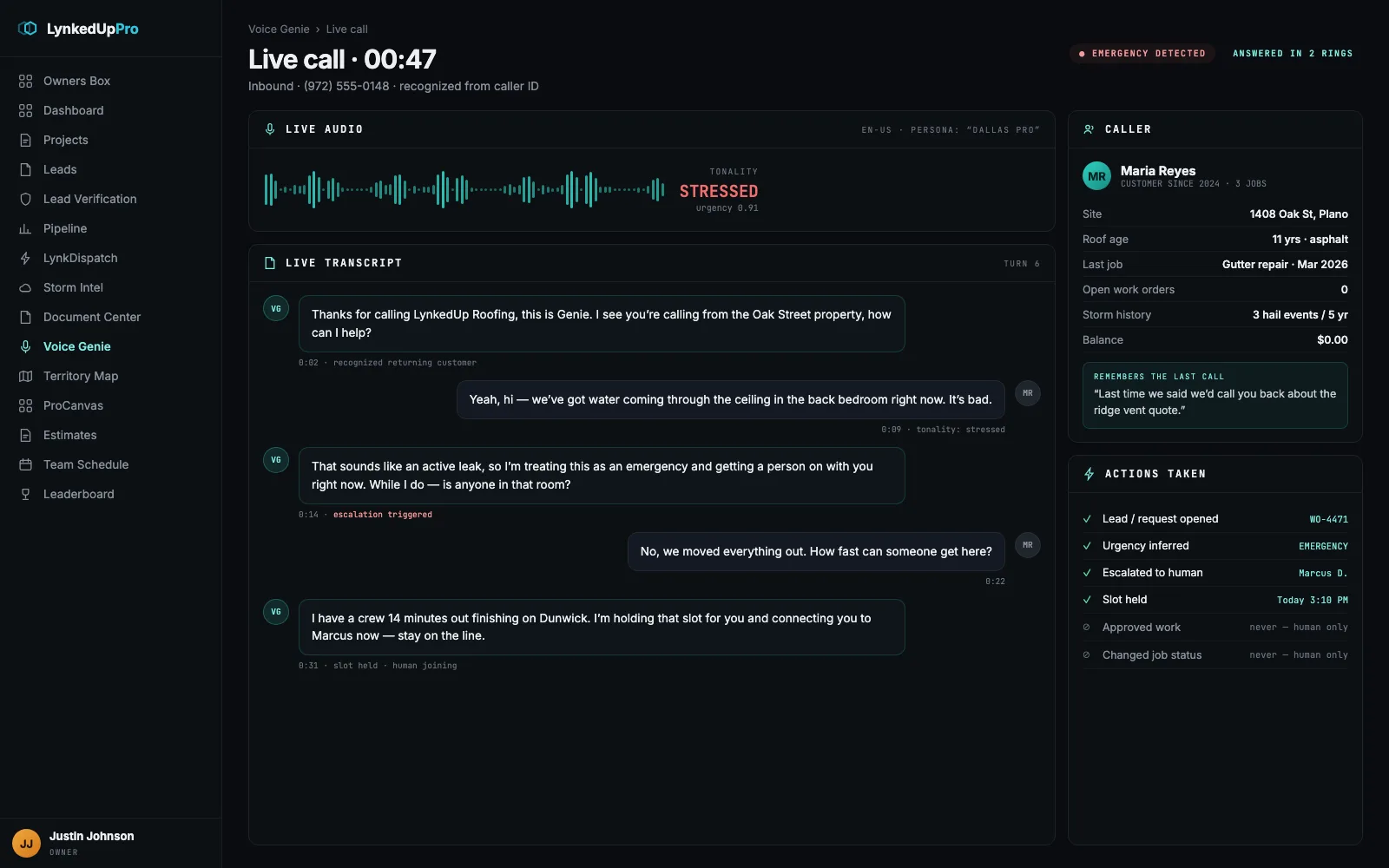
Task: Click Justin Johnson JJ avatar
Action: click(x=26, y=843)
